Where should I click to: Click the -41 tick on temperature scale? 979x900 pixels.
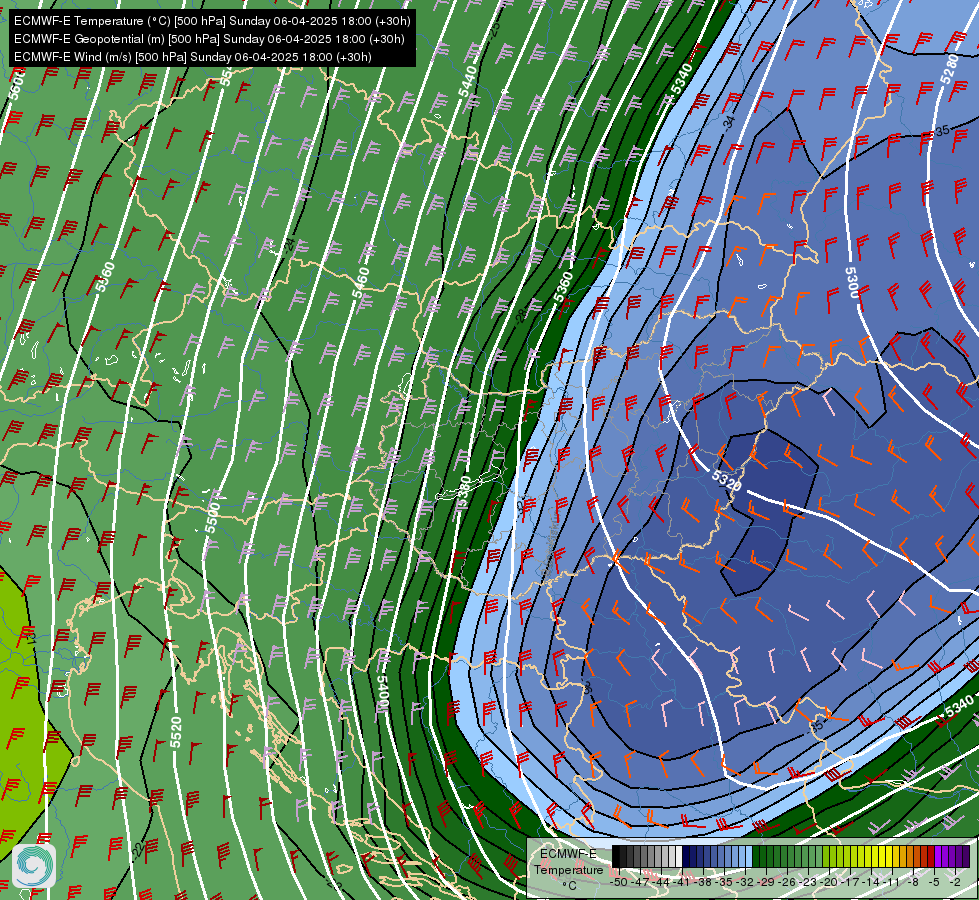click(x=681, y=882)
